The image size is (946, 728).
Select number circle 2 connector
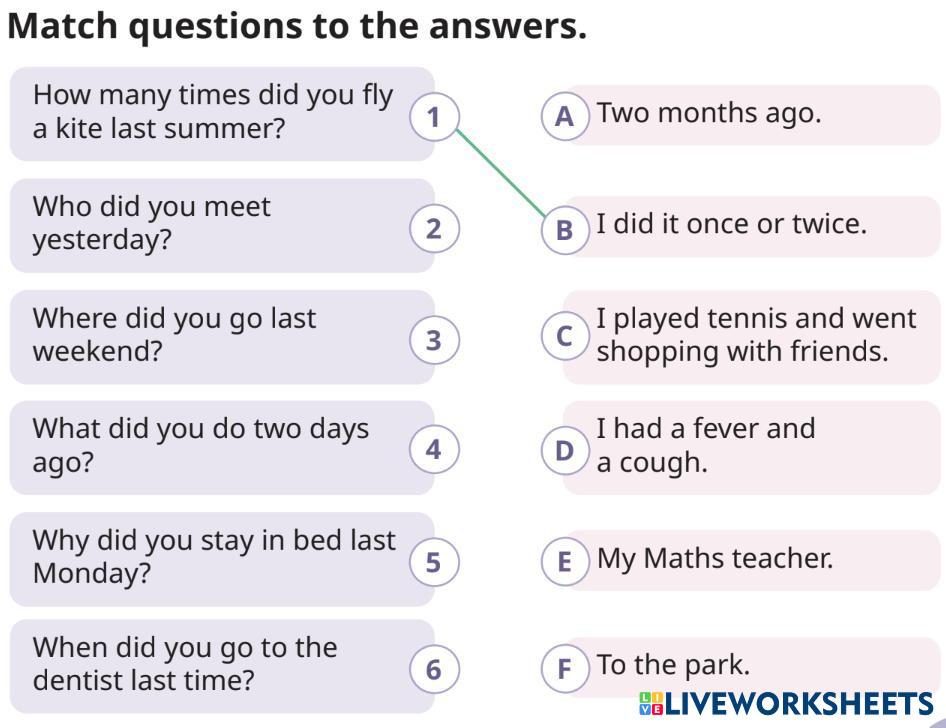point(433,229)
